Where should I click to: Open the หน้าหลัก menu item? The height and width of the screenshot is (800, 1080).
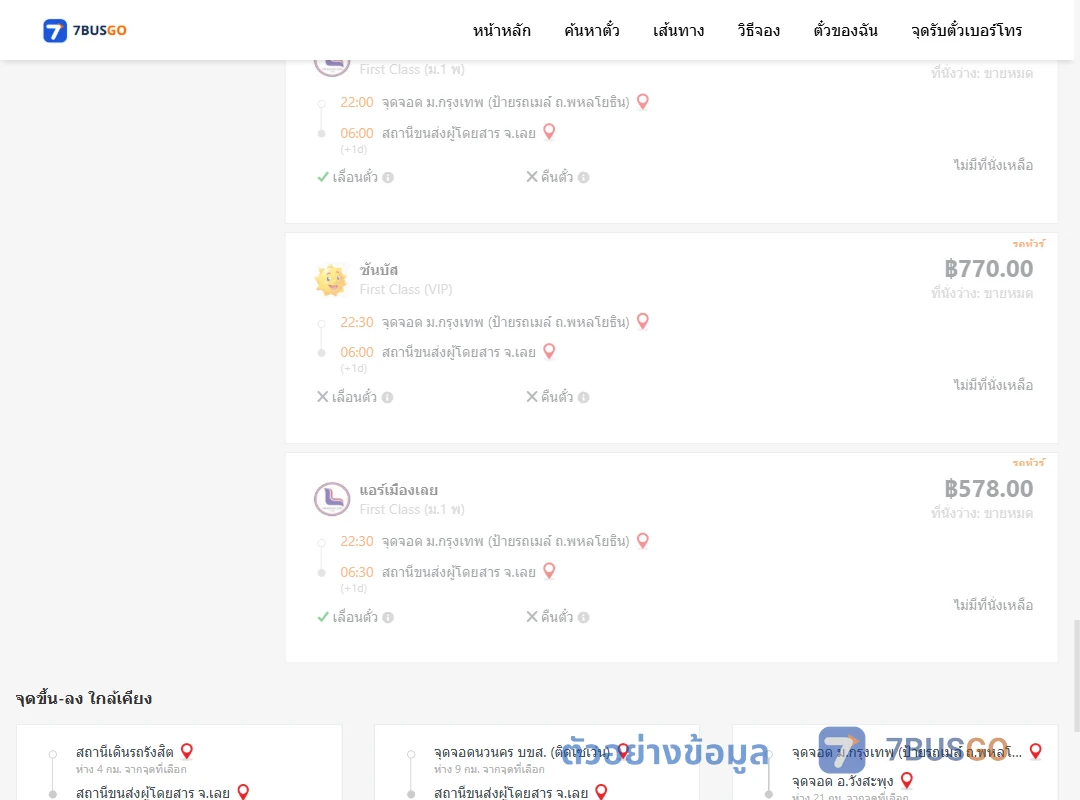(501, 30)
